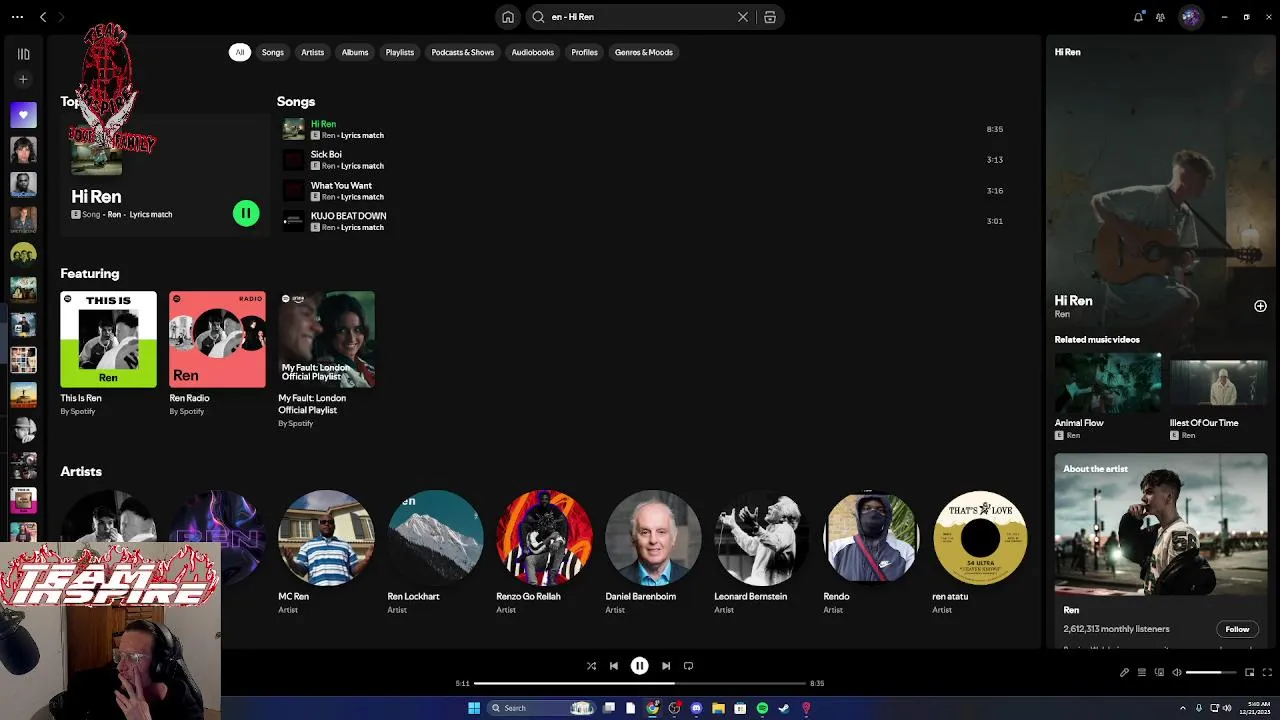Open Friend Activity icon
Image resolution: width=1280 pixels, height=720 pixels.
[x=1160, y=17]
